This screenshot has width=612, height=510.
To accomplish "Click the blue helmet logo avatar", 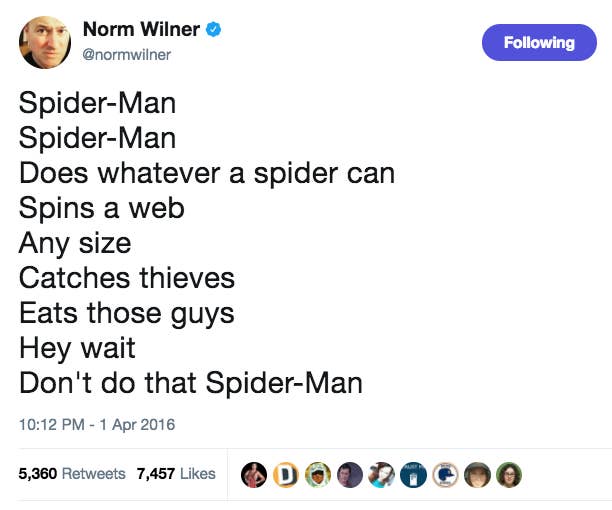I will tap(446, 474).
